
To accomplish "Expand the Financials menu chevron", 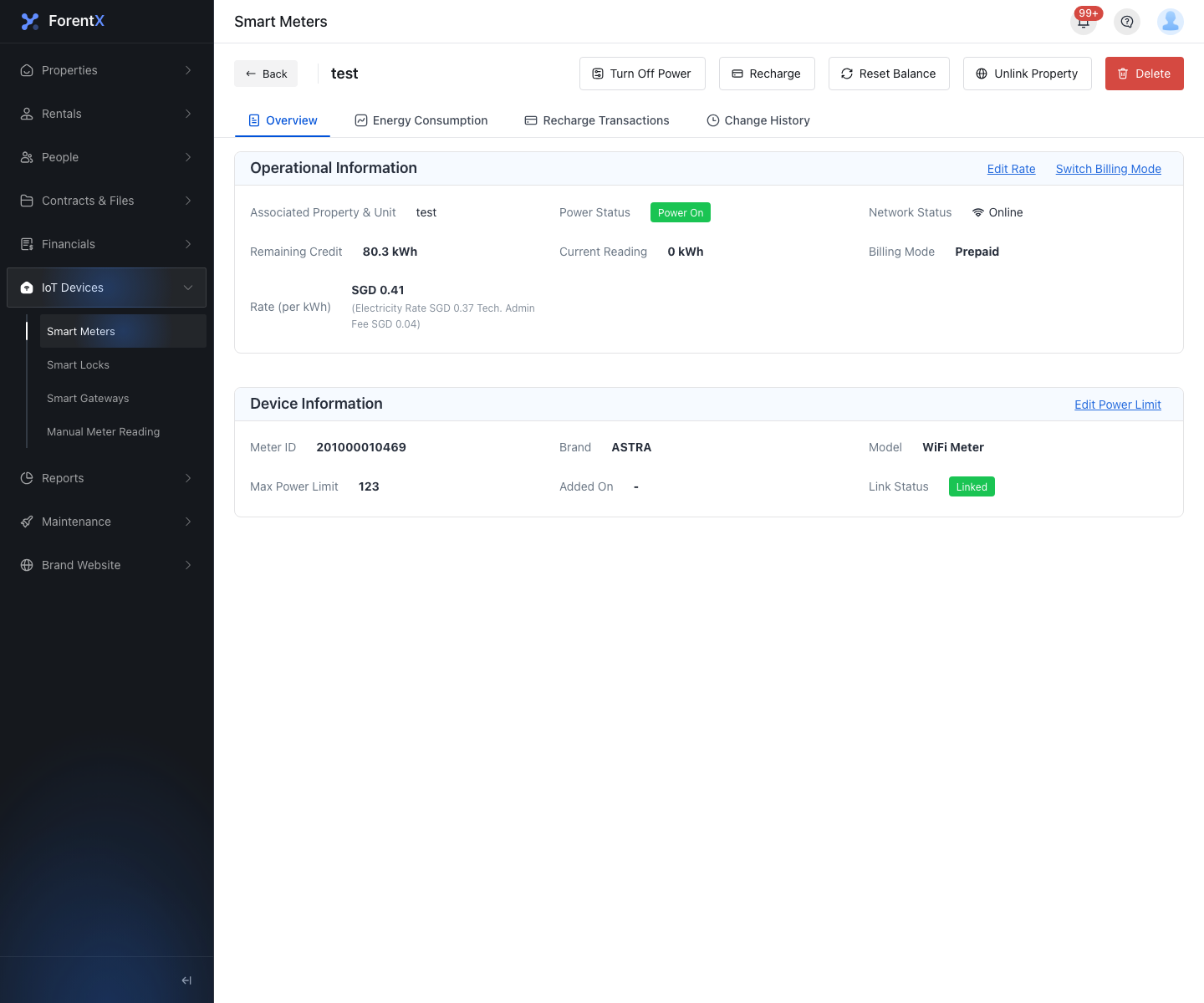I will click(188, 244).
